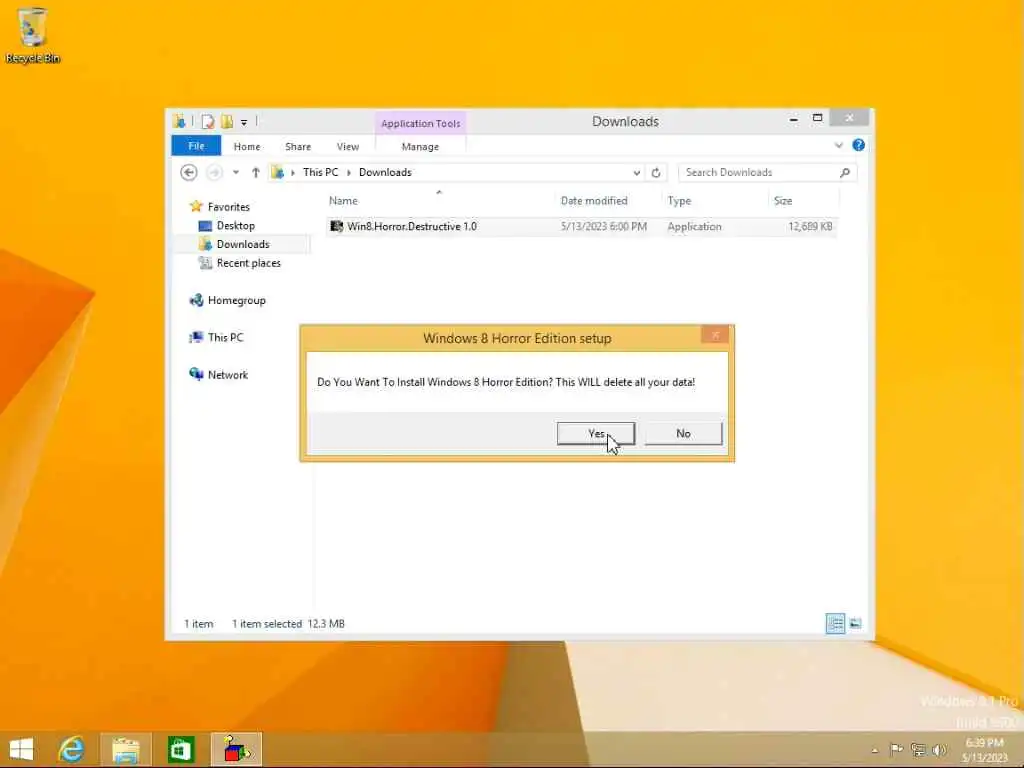
Task: Click the taskbar clock and date
Action: point(985,750)
